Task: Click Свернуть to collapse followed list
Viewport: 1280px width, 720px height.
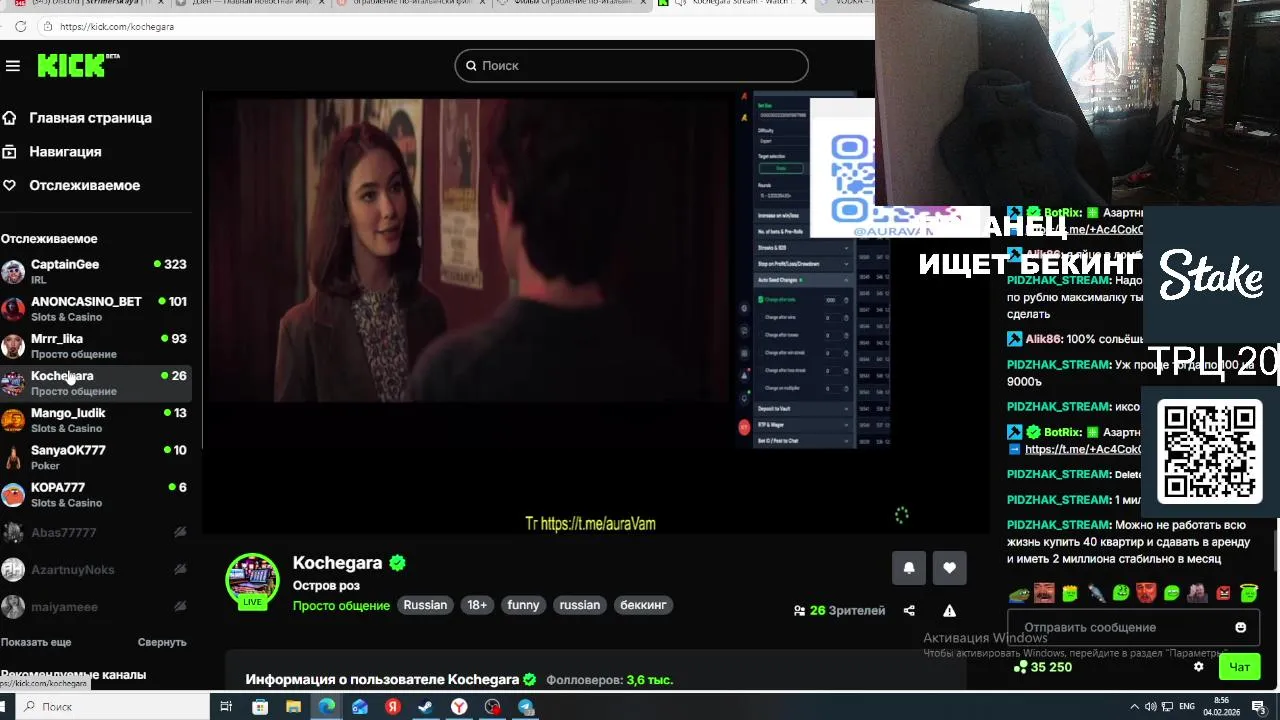Action: pos(162,642)
